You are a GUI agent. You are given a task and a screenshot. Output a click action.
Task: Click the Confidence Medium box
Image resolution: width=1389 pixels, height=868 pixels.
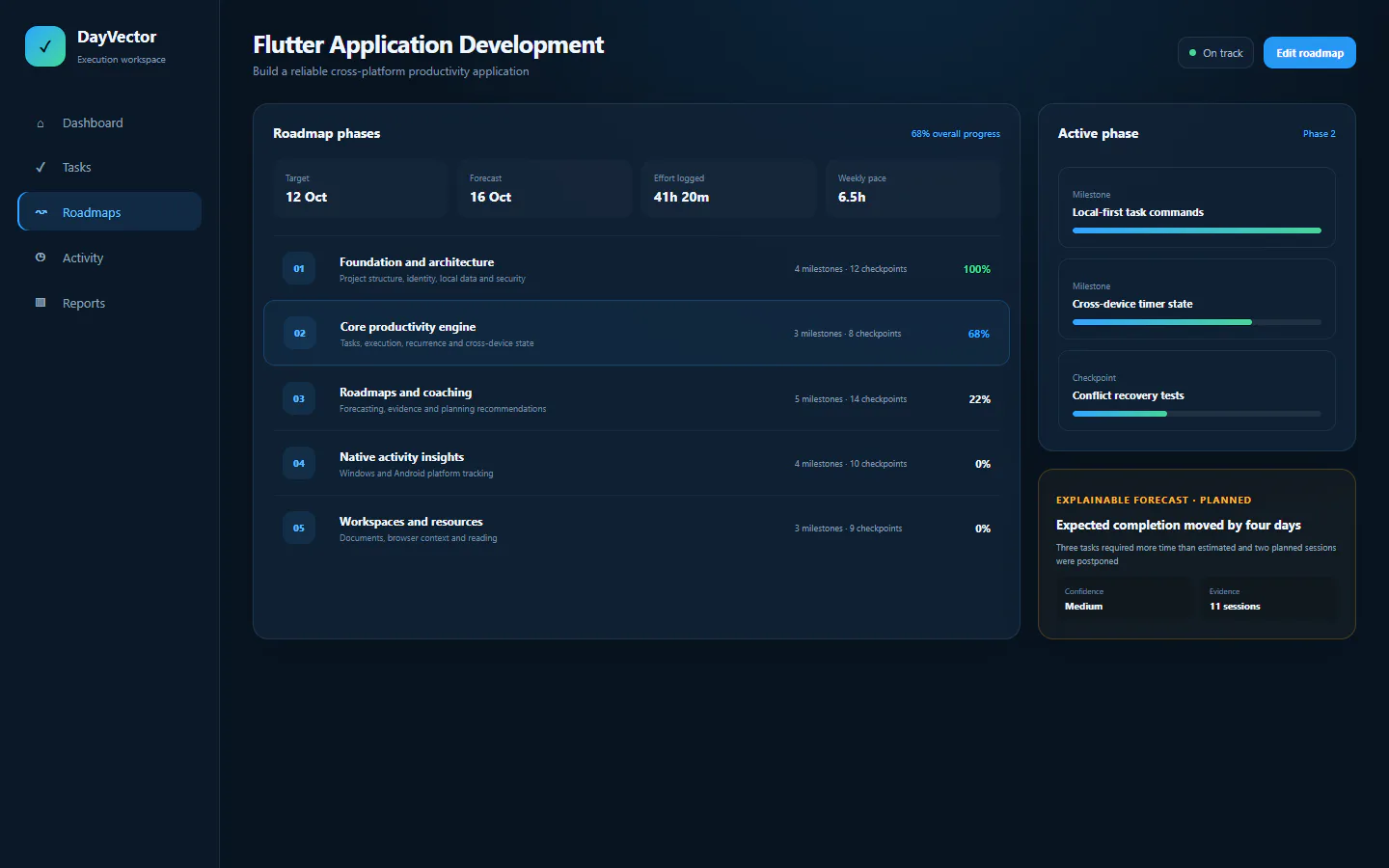tap(1124, 599)
